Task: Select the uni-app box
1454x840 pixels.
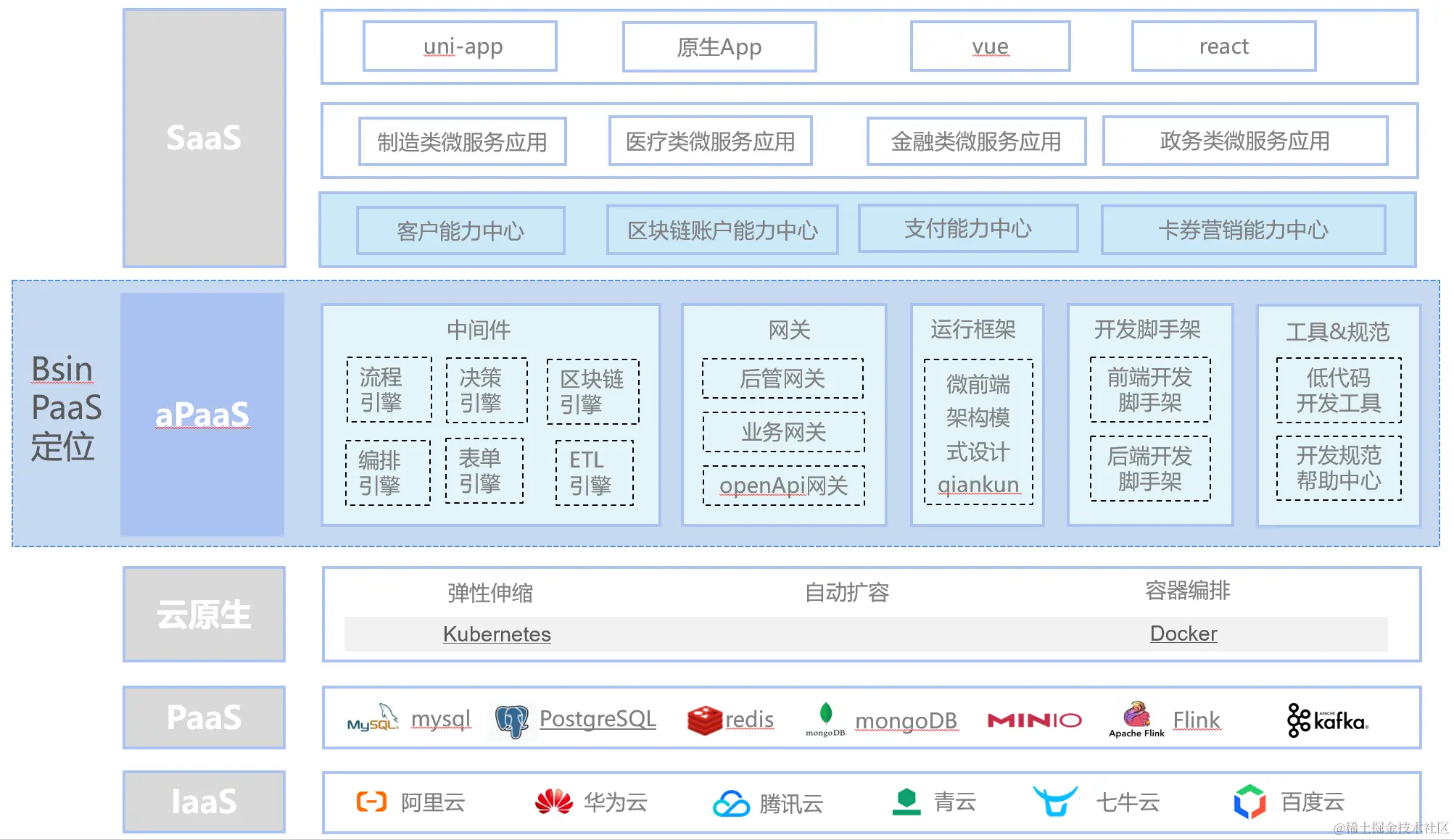Action: [x=460, y=47]
